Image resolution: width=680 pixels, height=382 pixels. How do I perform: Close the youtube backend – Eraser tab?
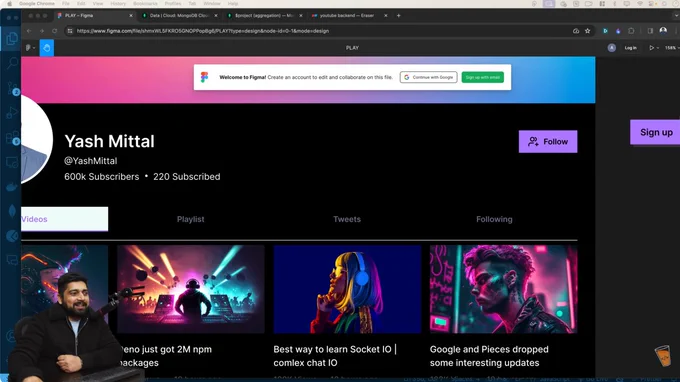pyautogui.click(x=386, y=15)
